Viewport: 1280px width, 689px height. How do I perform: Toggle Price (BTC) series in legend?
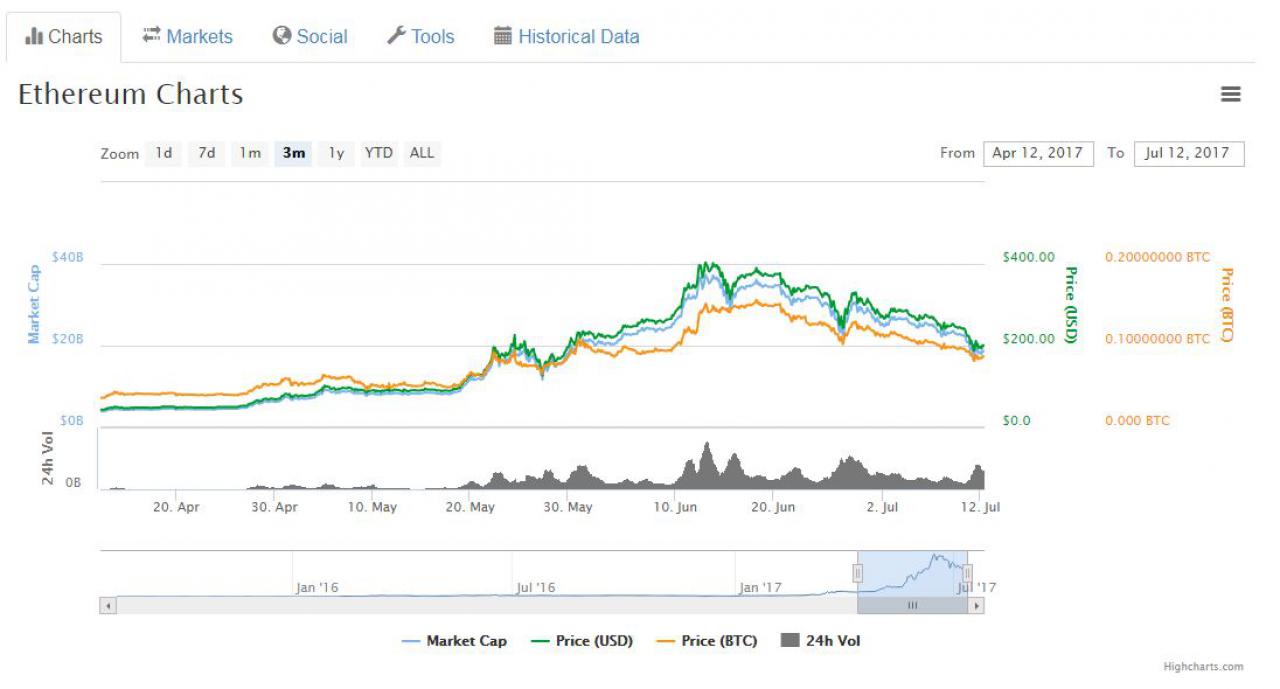pos(706,641)
